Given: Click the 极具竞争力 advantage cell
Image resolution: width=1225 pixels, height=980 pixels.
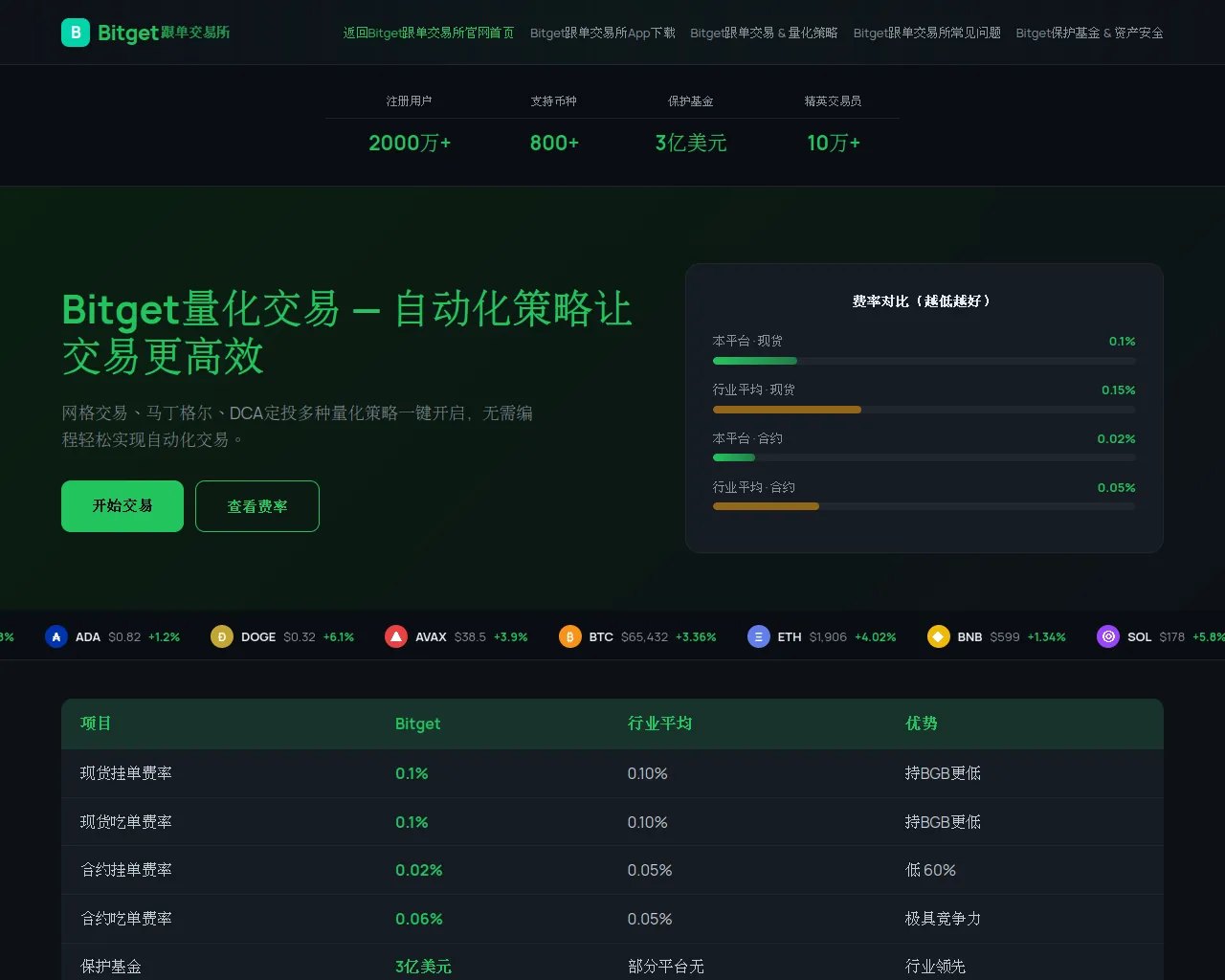Looking at the screenshot, I should [x=943, y=919].
